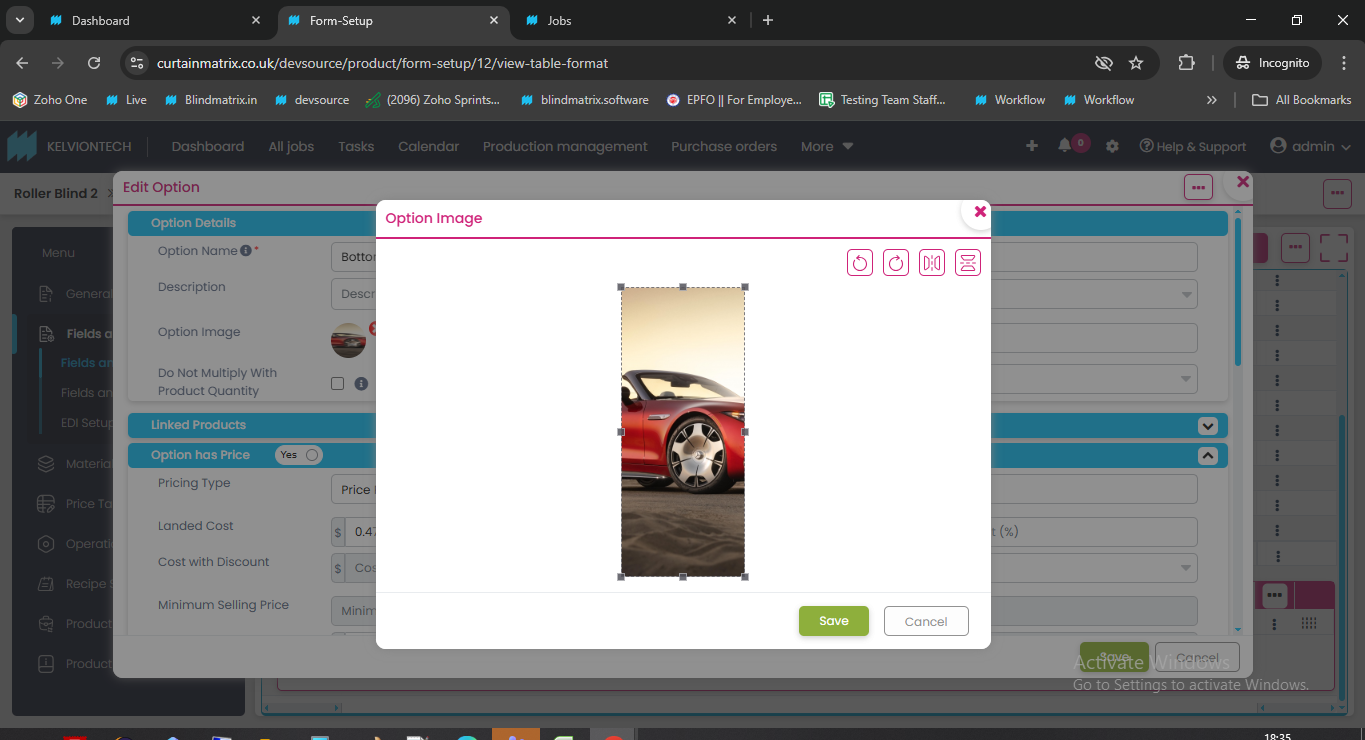
Task: Cancel the Option Image dialog
Action: (x=926, y=621)
